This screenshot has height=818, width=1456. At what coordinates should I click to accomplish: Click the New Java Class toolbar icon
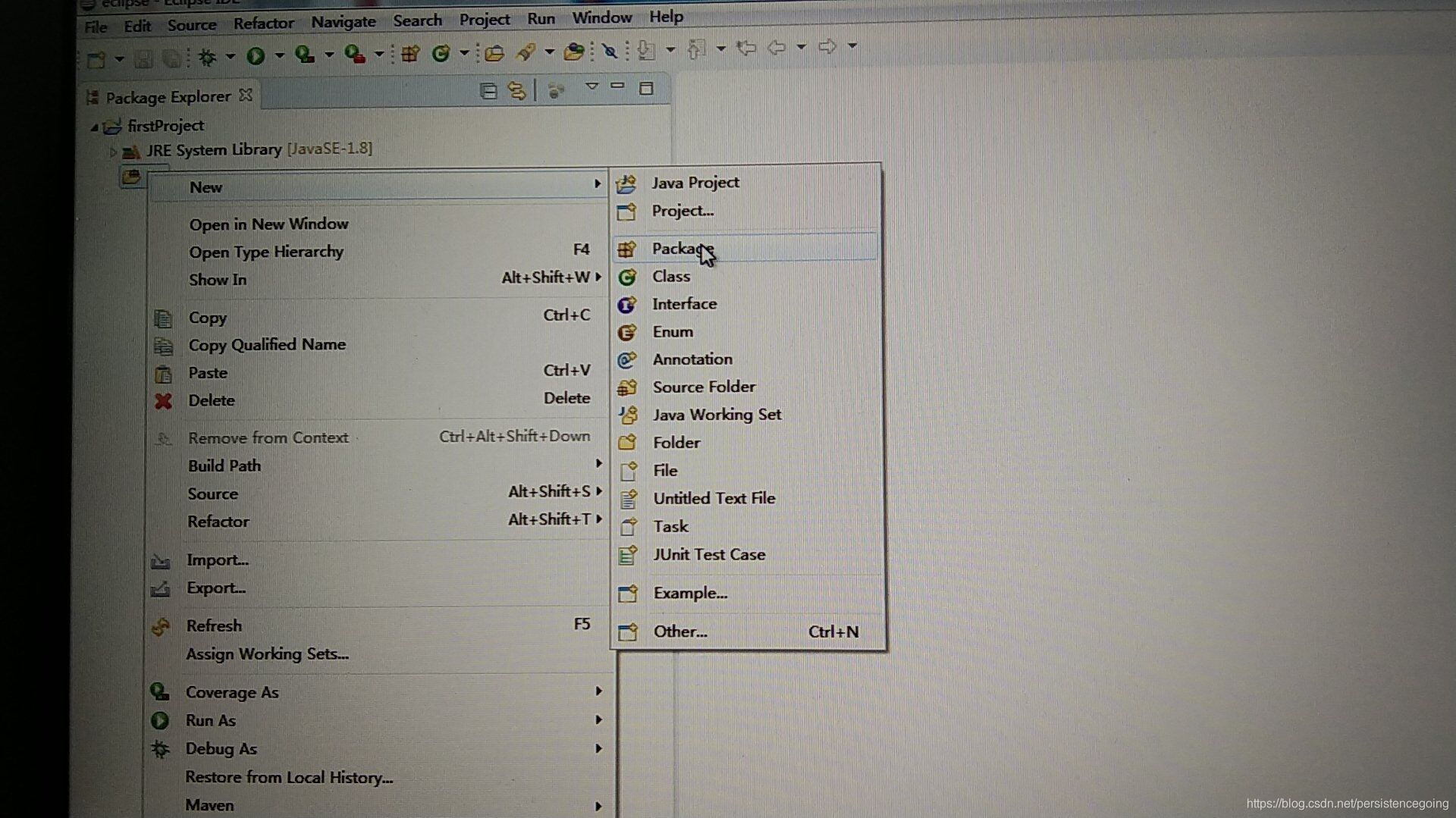pyautogui.click(x=441, y=53)
